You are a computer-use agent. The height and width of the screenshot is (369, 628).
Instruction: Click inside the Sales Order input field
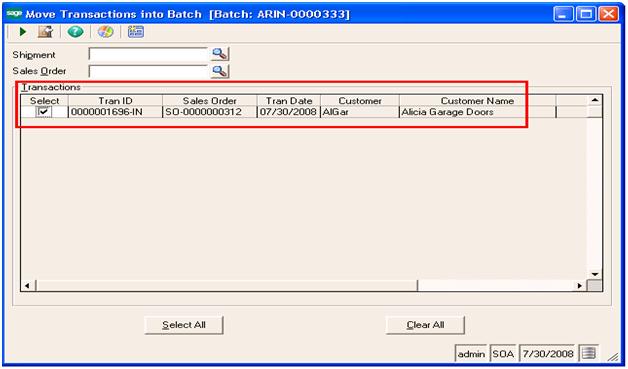[148, 71]
